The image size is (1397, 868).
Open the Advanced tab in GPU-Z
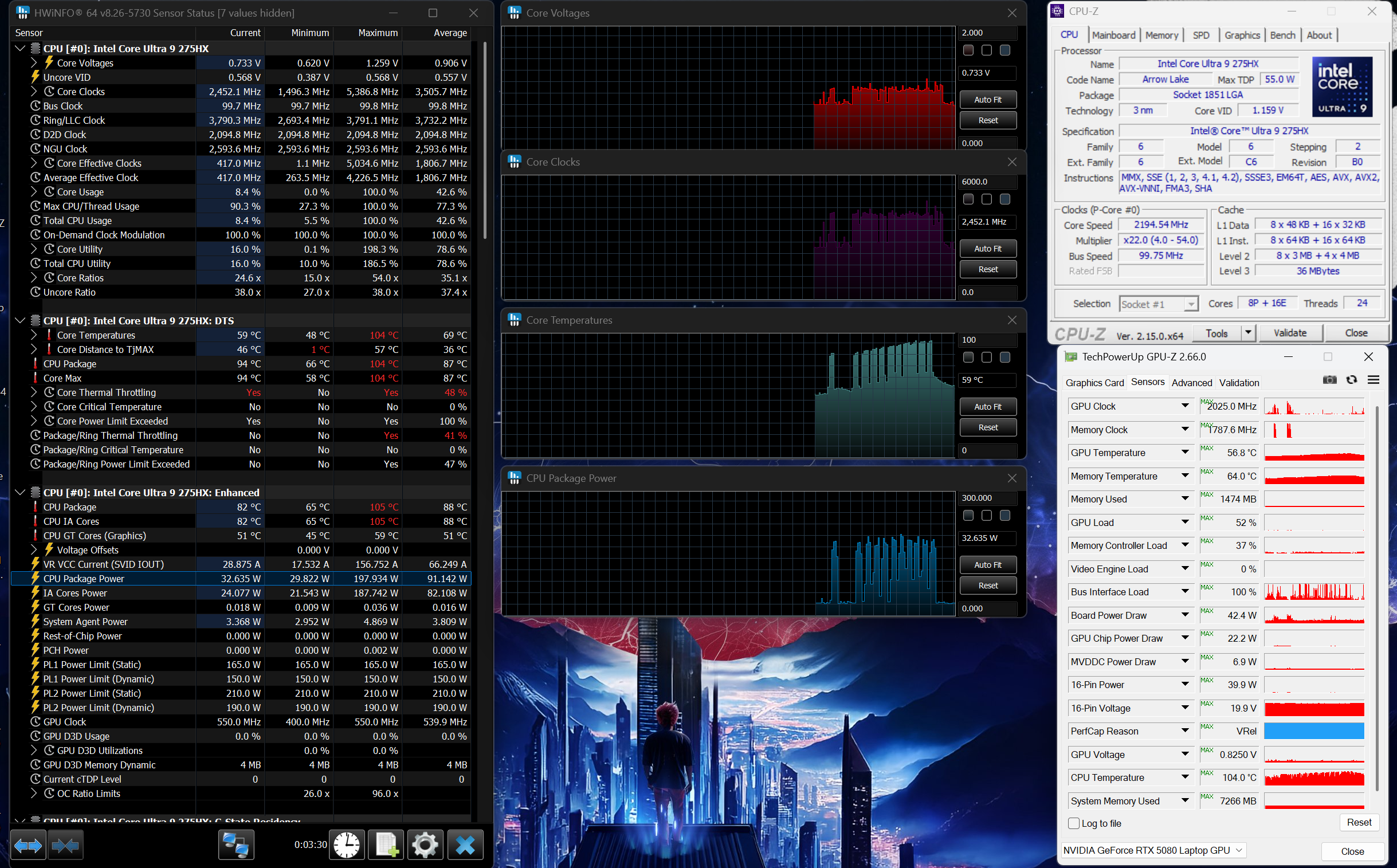coord(1191,382)
